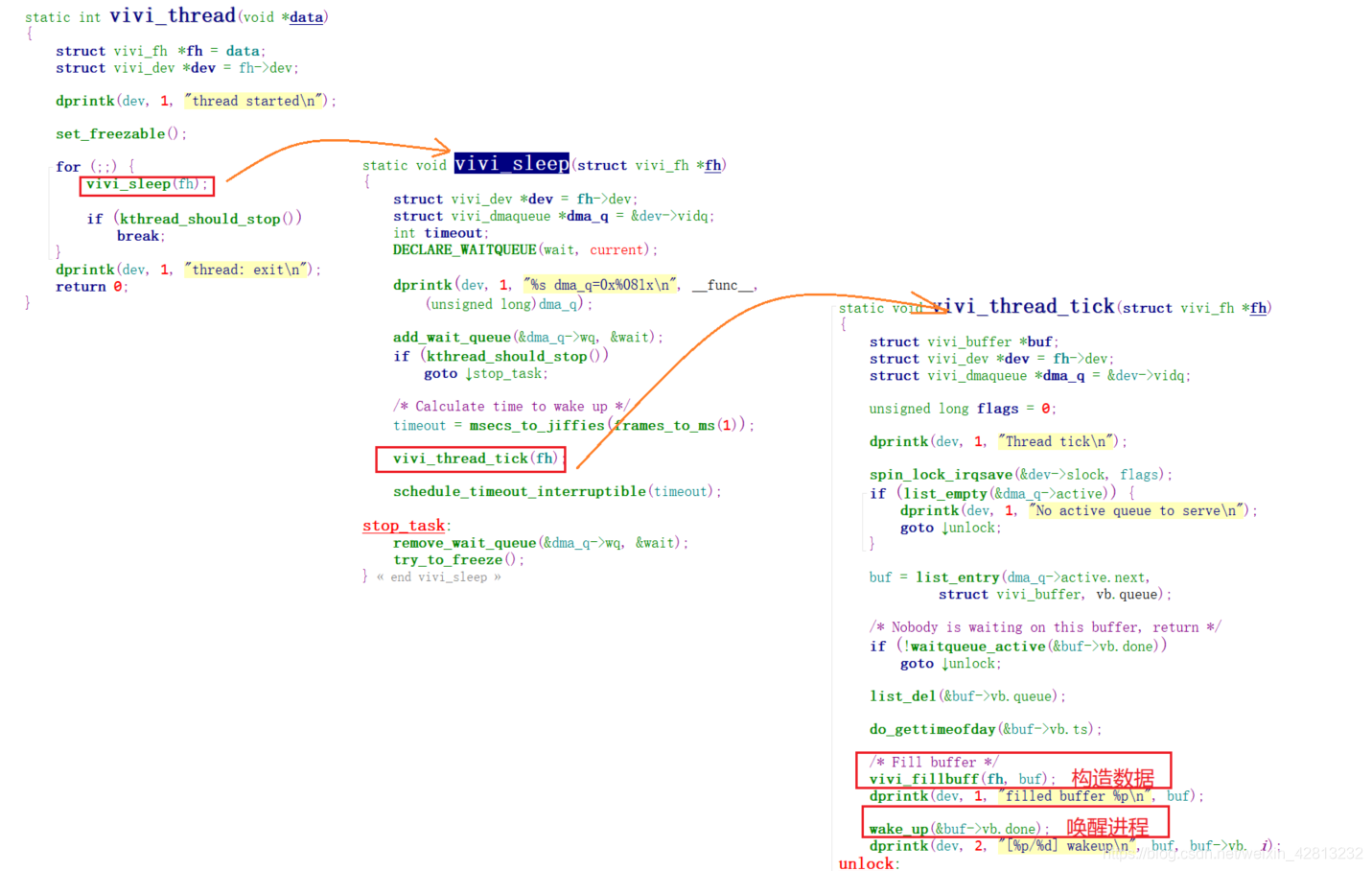Click the vivi_fillbuff(fh, buf) call
This screenshot has width=1372, height=871.
tap(962, 780)
